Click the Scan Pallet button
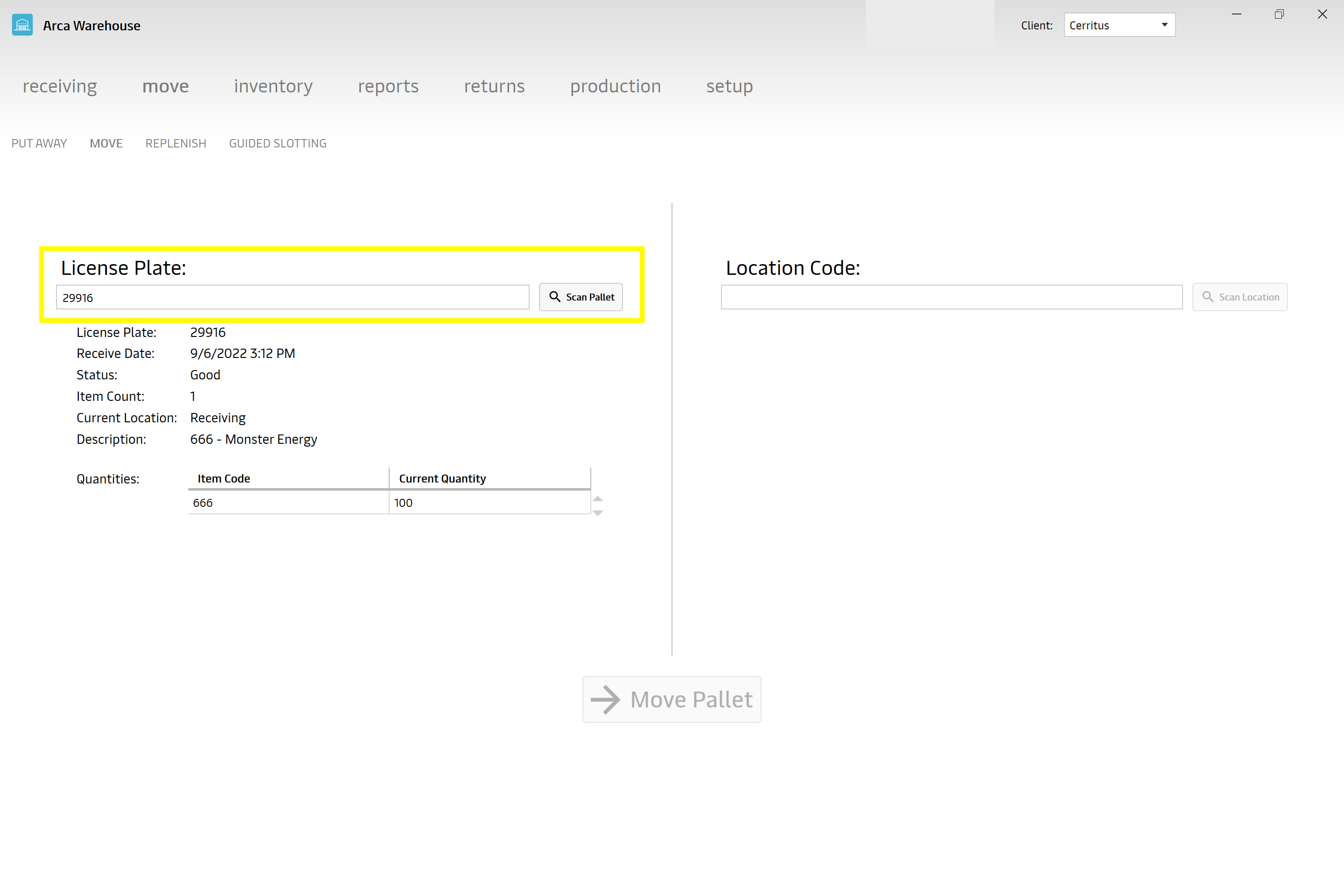 point(582,297)
